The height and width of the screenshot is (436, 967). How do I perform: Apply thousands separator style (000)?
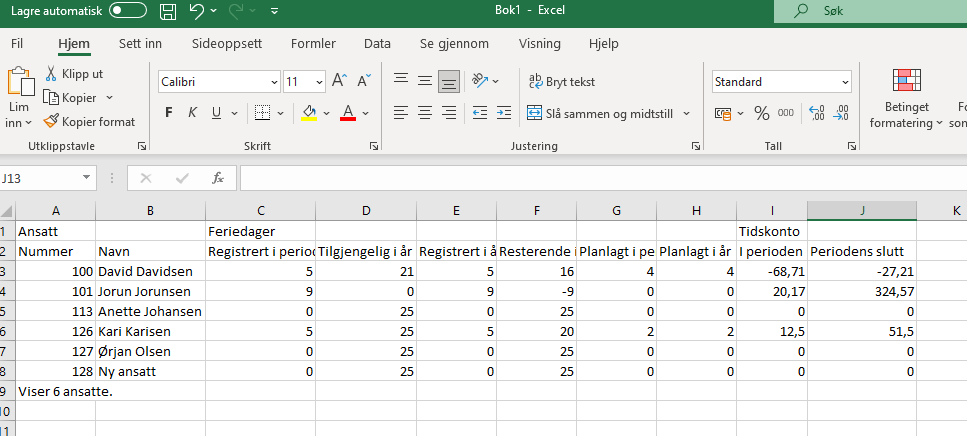[786, 113]
